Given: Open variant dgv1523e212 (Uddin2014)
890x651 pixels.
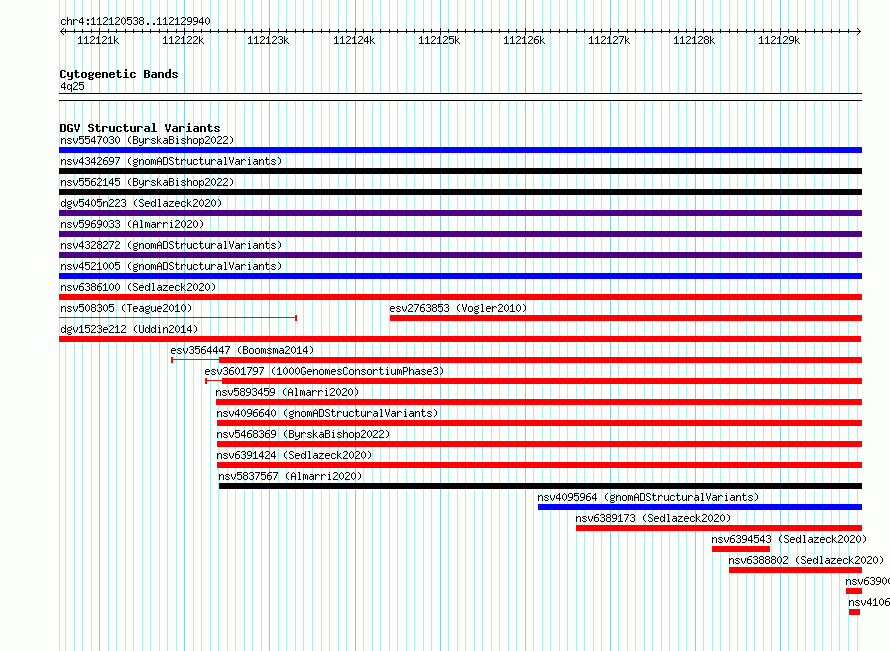Looking at the screenshot, I should [x=129, y=329].
